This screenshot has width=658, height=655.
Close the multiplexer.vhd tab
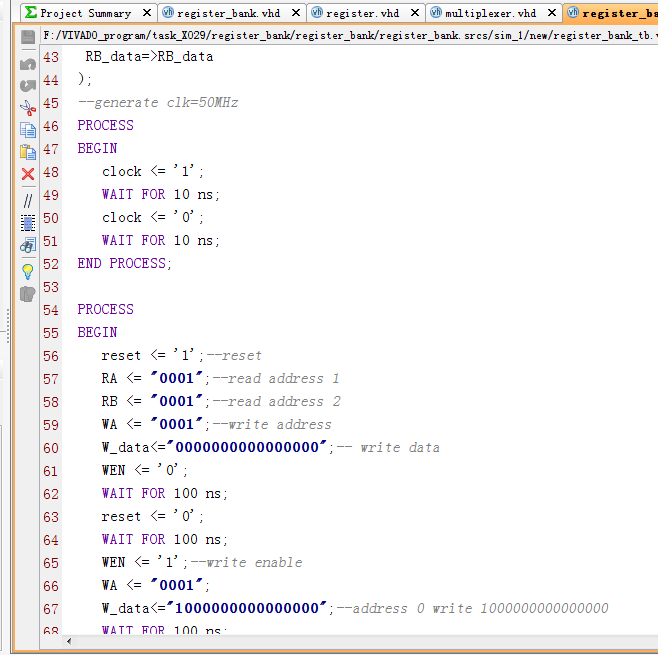point(552,13)
